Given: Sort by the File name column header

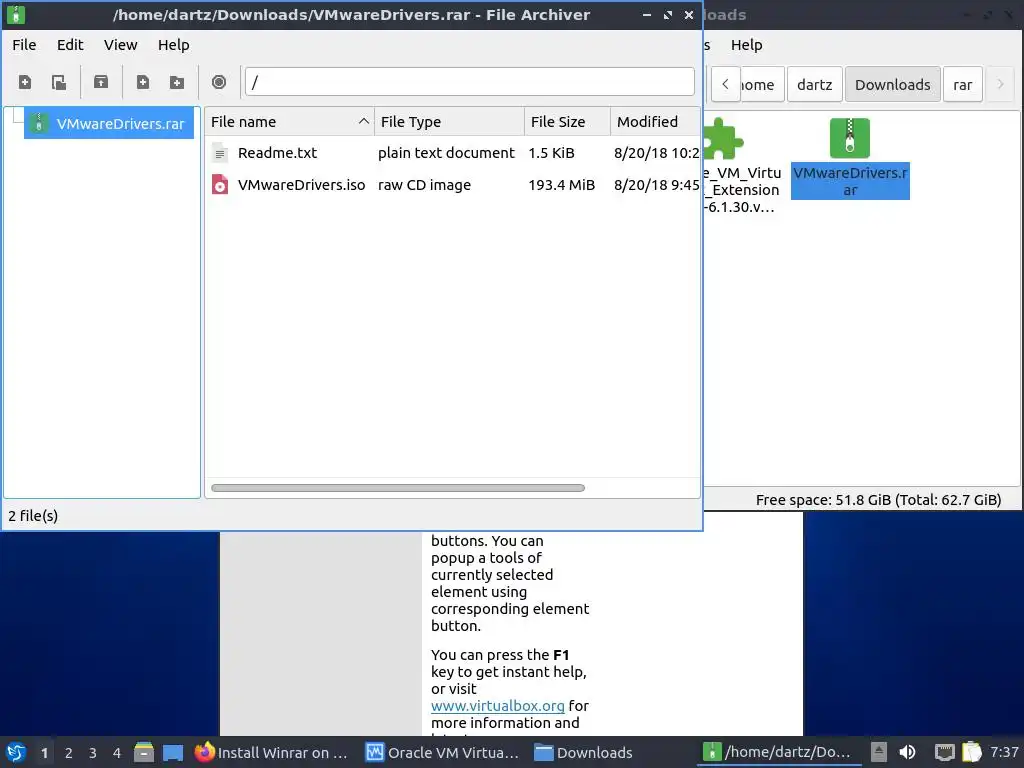Looking at the screenshot, I should click(x=289, y=122).
